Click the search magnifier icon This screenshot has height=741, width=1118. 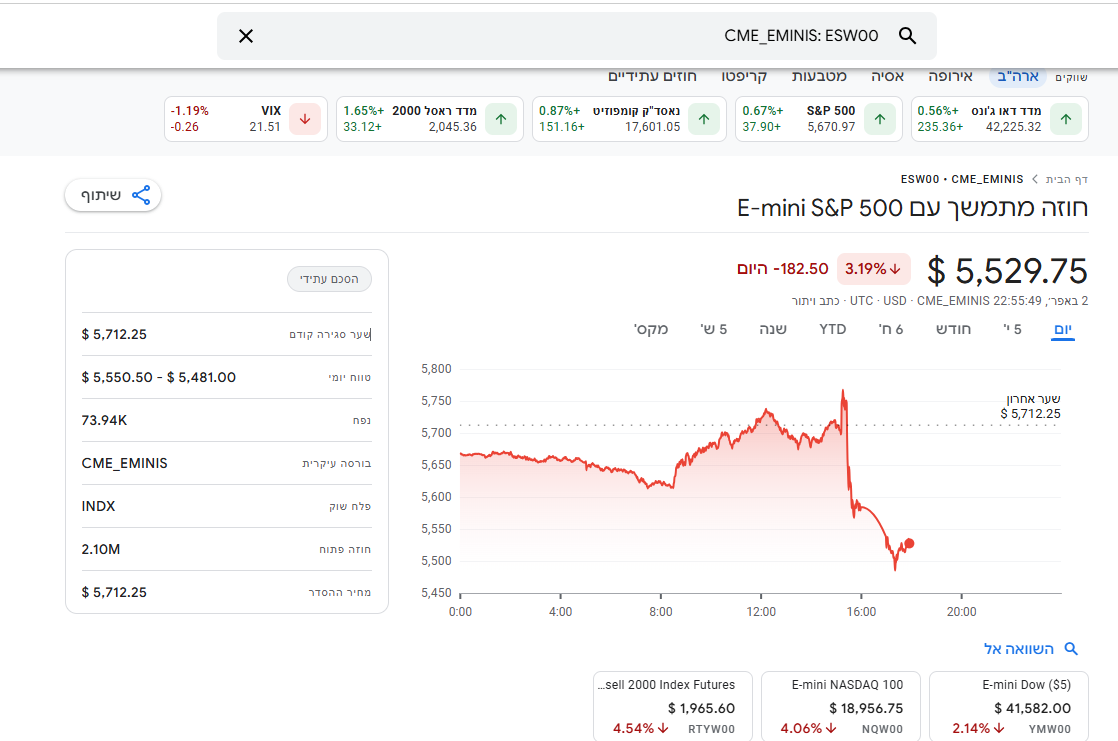(907, 36)
